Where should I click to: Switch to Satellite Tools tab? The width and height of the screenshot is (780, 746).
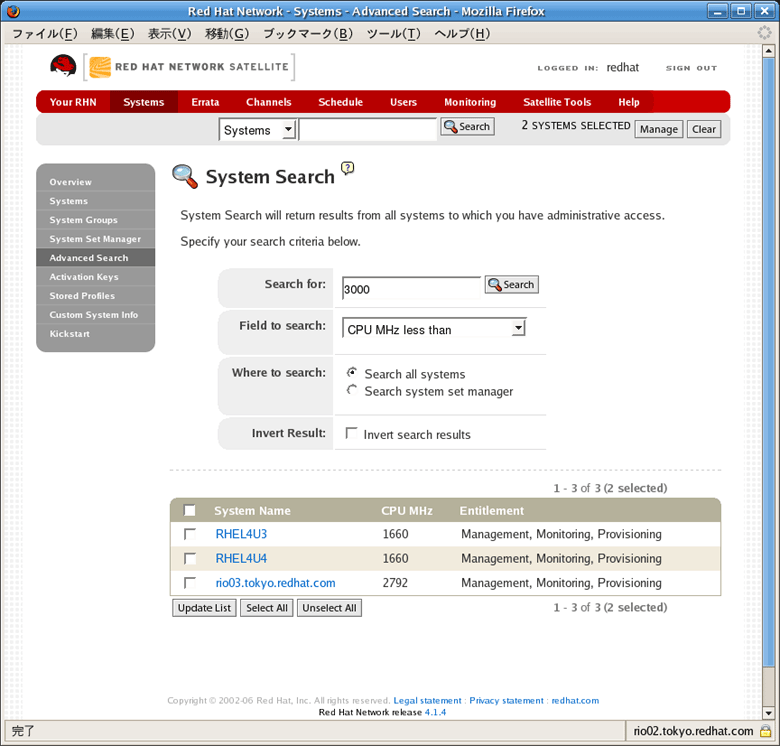point(557,102)
